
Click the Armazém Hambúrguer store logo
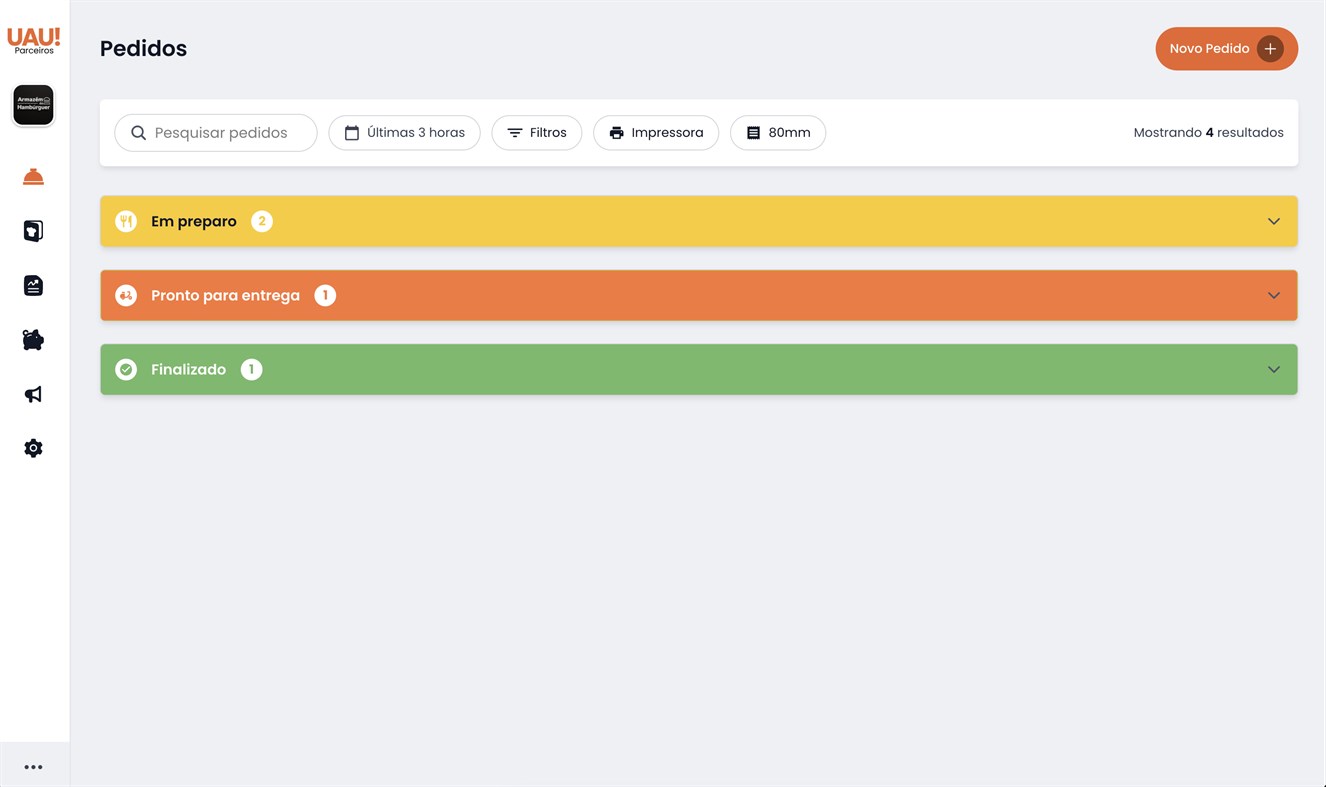pyautogui.click(x=33, y=105)
